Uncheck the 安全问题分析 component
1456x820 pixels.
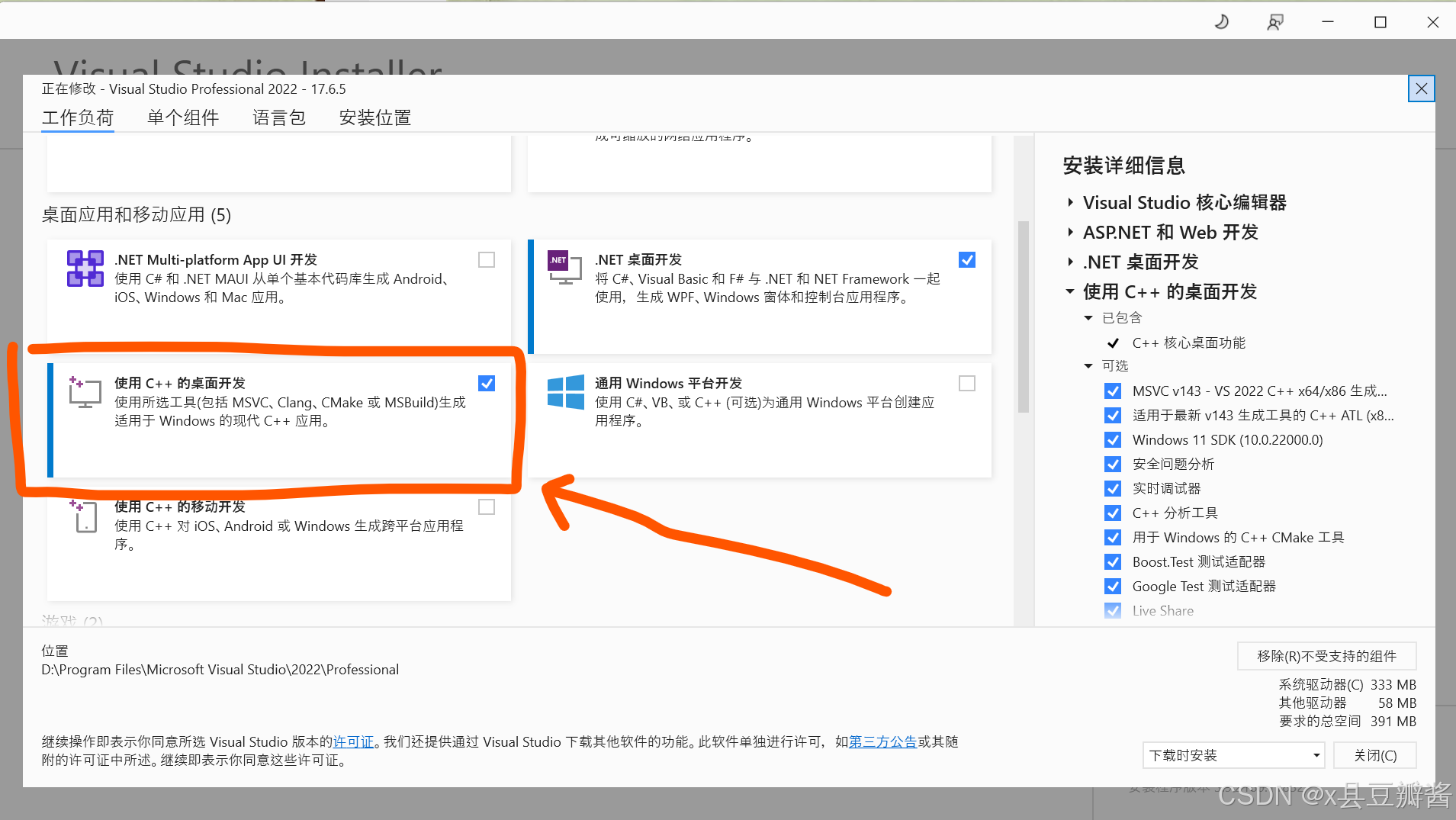tap(1113, 465)
